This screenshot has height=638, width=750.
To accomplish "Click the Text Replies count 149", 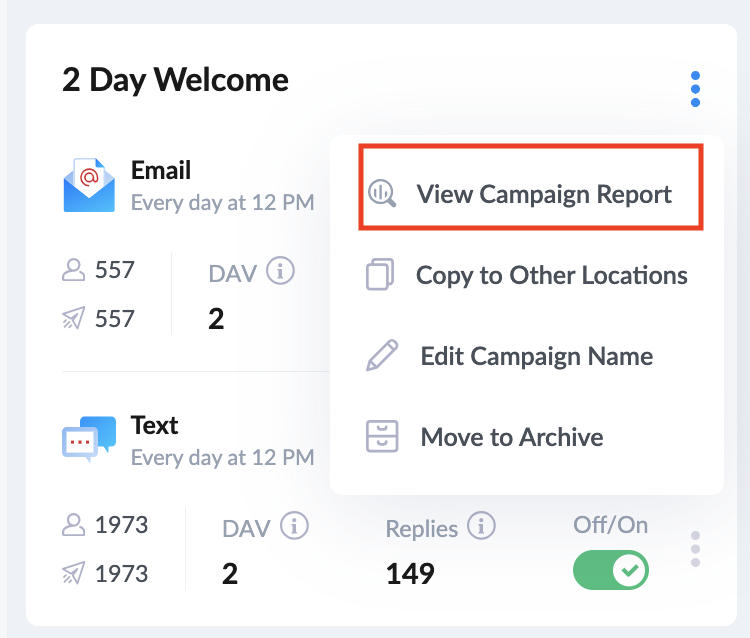I will pyautogui.click(x=410, y=573).
